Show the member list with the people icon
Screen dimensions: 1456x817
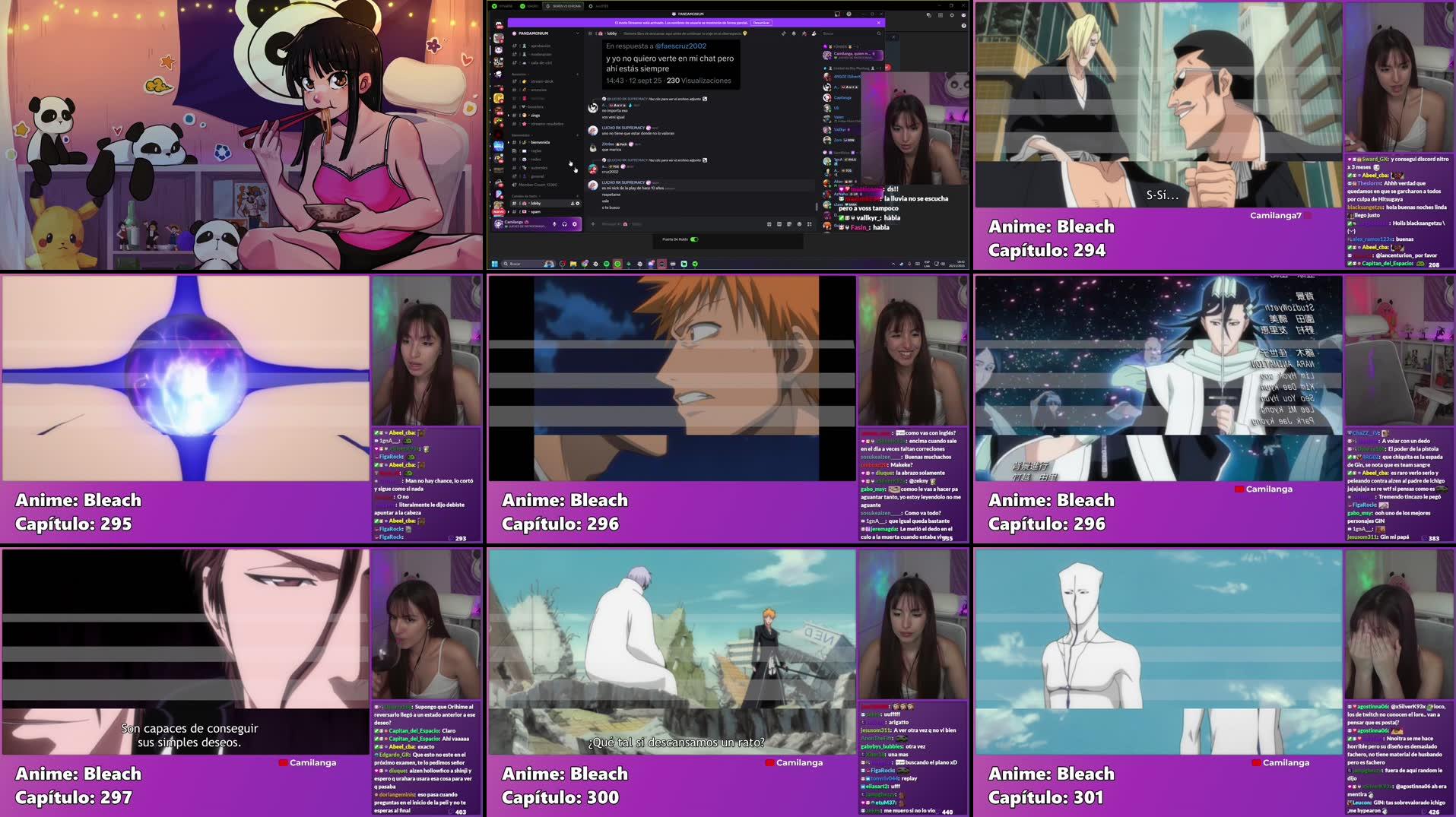coord(814,33)
